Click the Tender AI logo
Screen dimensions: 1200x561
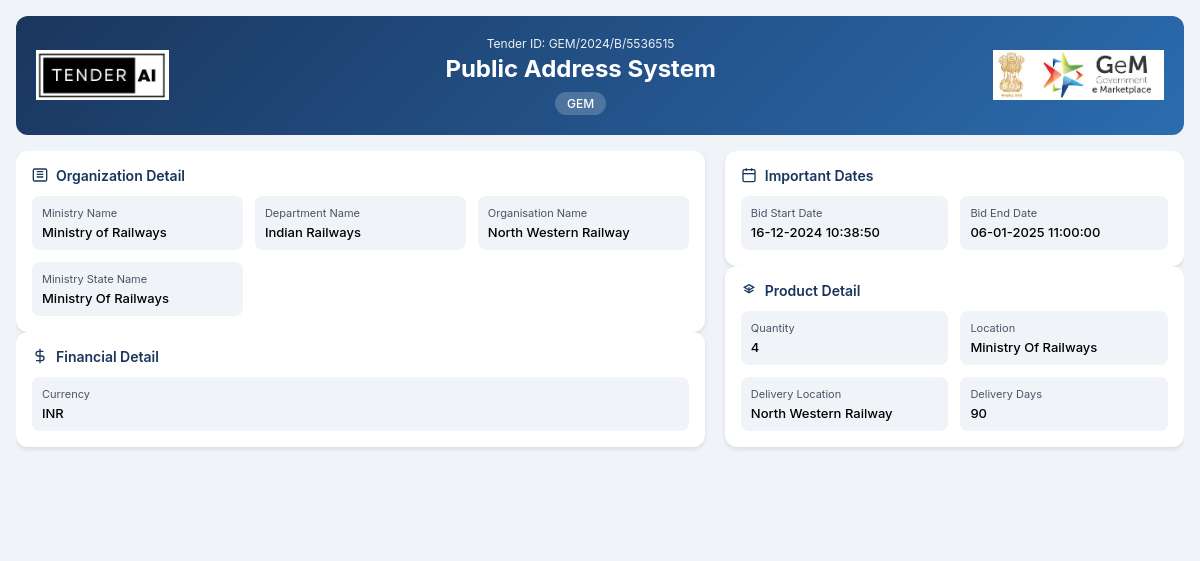102,75
